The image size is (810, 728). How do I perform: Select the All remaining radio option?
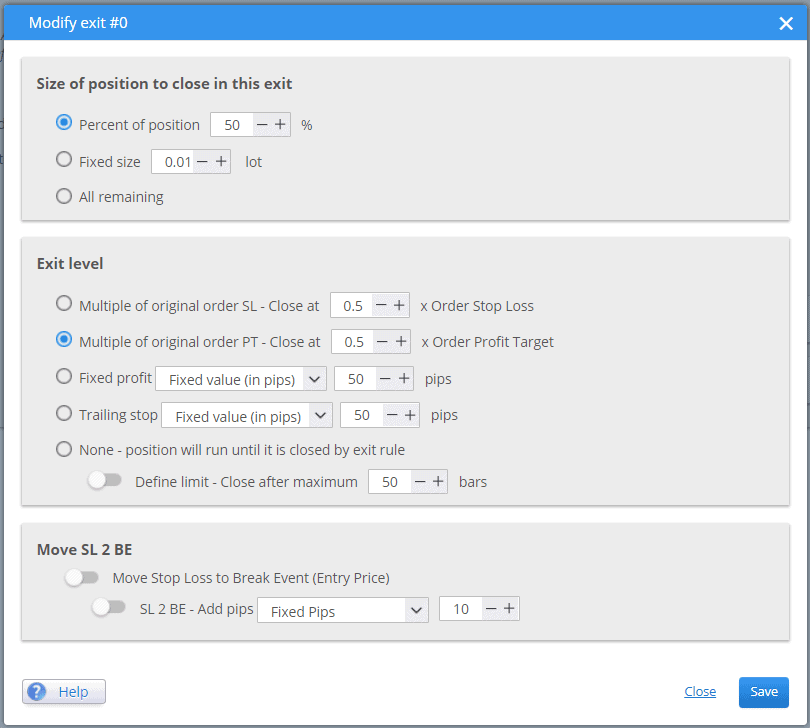click(64, 196)
